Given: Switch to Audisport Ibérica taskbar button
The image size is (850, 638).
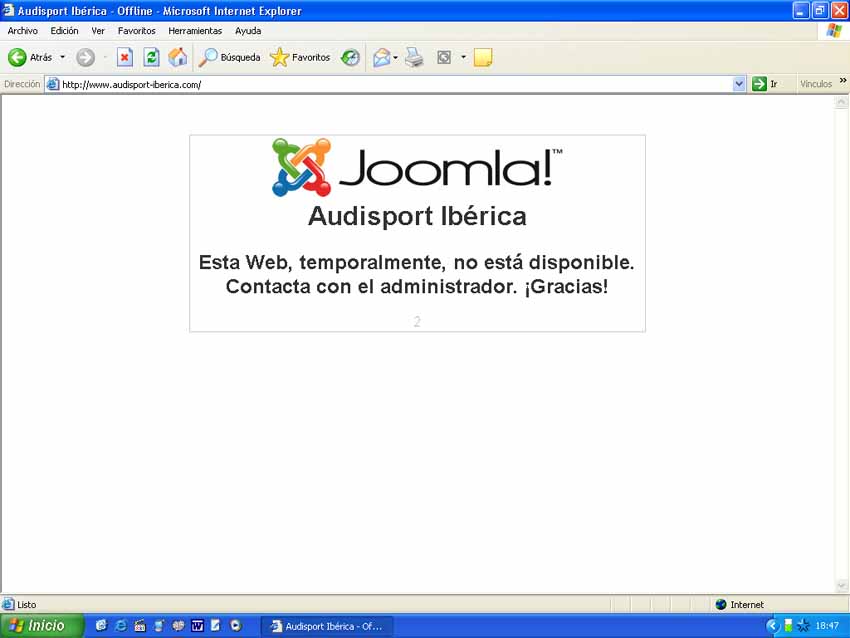Looking at the screenshot, I should coord(327,626).
